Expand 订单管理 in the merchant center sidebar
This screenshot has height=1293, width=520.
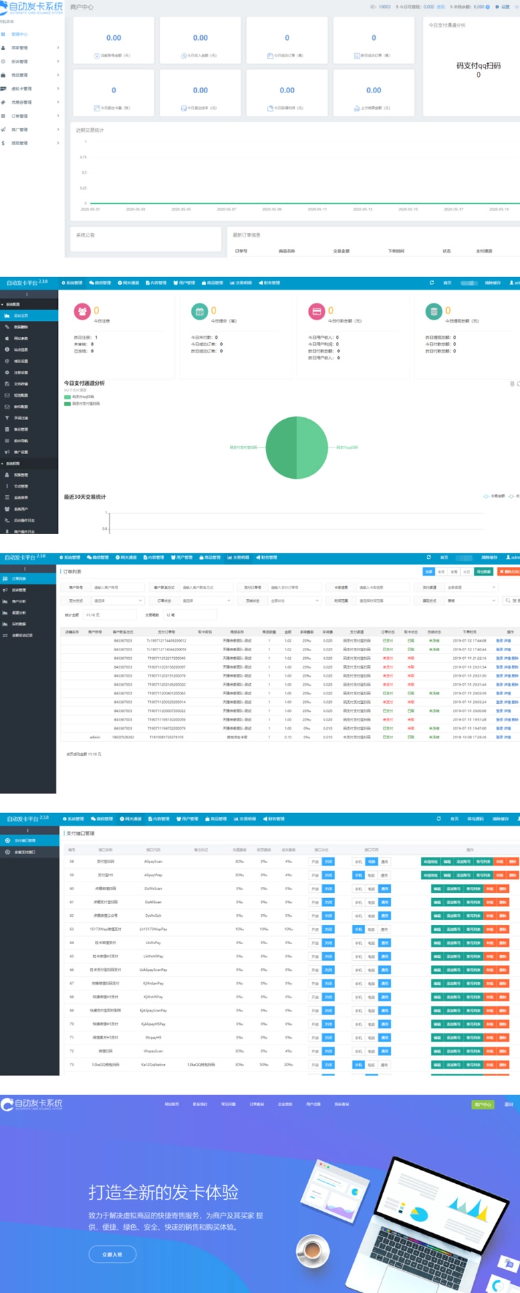point(31,116)
